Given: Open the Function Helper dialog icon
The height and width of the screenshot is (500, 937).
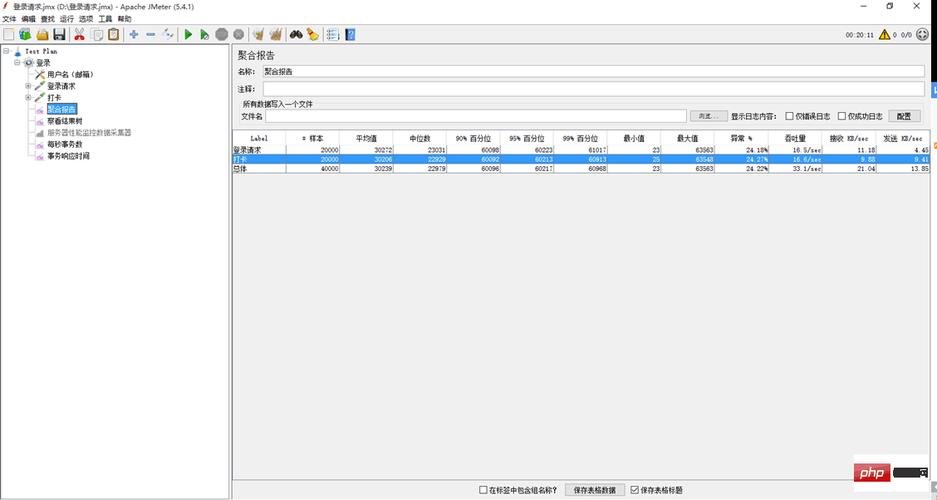Looking at the screenshot, I should 333,35.
